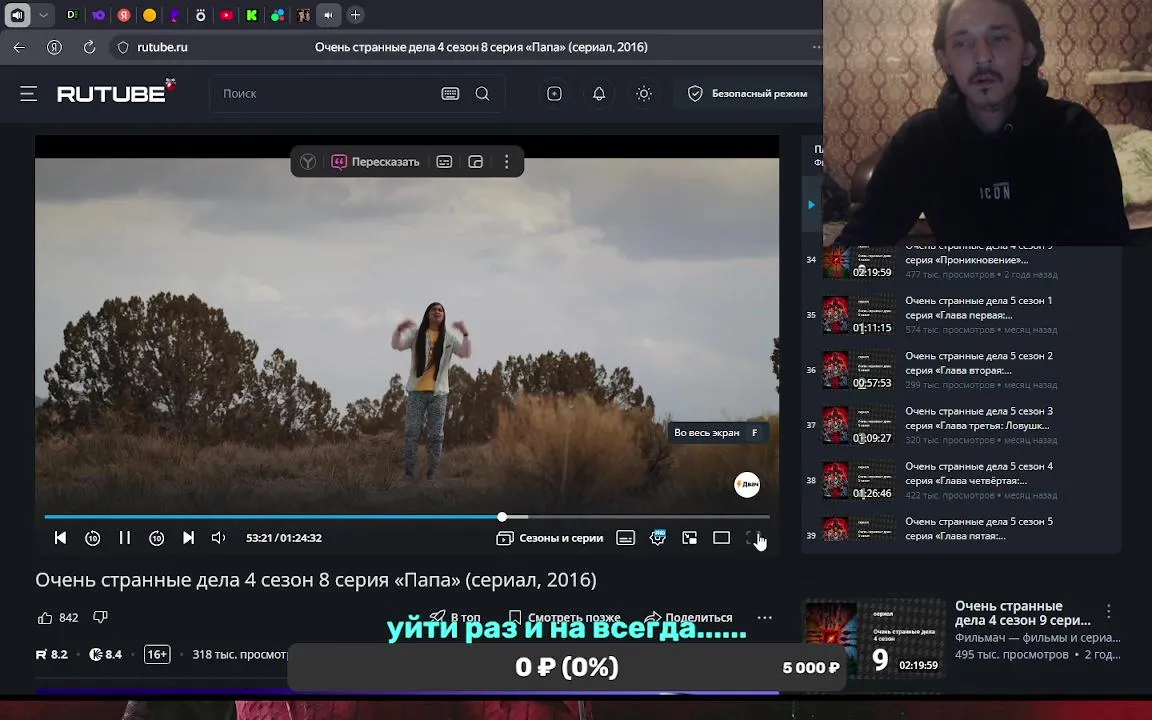Open player quality settings gear

click(658, 538)
